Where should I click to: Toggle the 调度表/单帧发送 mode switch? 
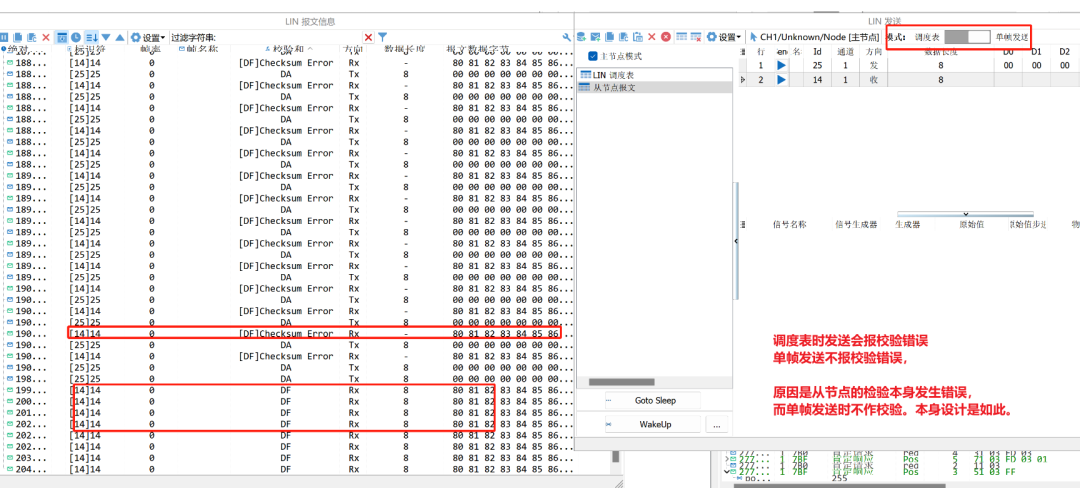point(966,36)
